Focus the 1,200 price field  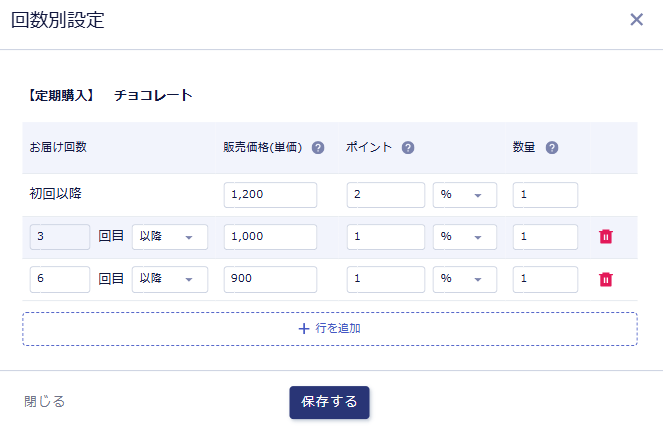point(270,195)
